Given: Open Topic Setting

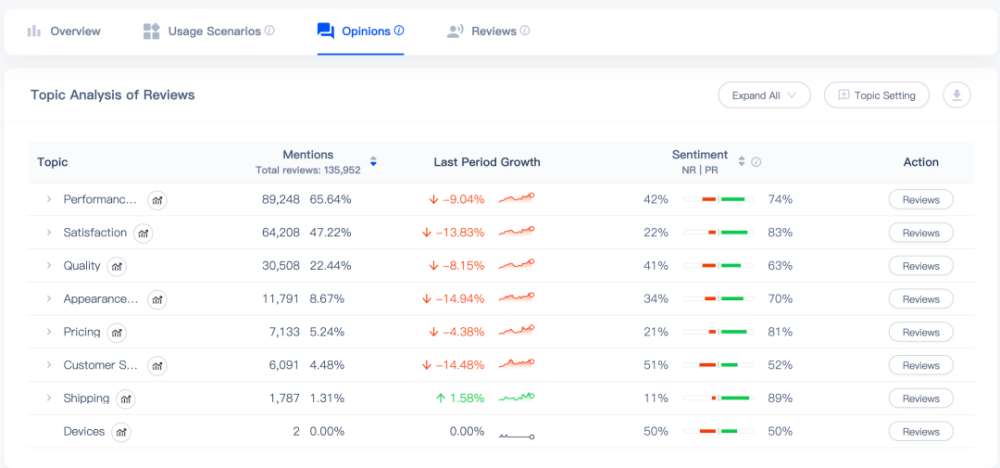Looking at the screenshot, I should [x=876, y=96].
